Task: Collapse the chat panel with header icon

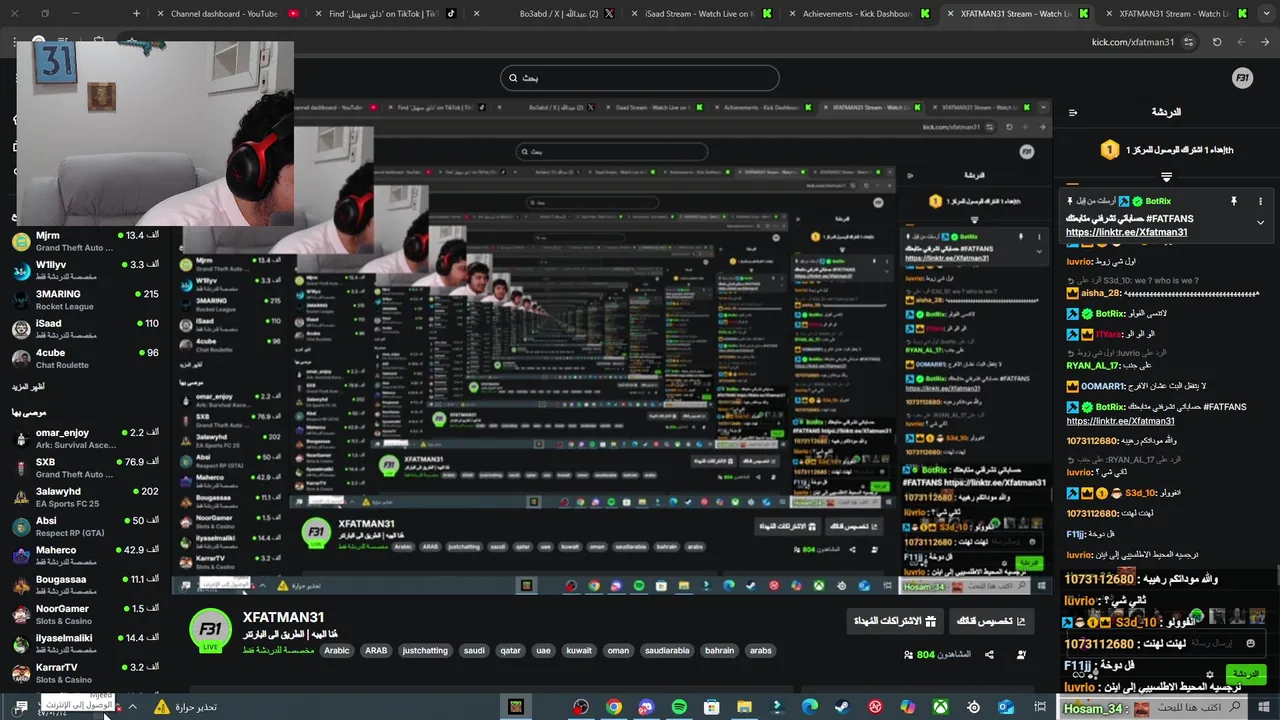Action: 1073,113
